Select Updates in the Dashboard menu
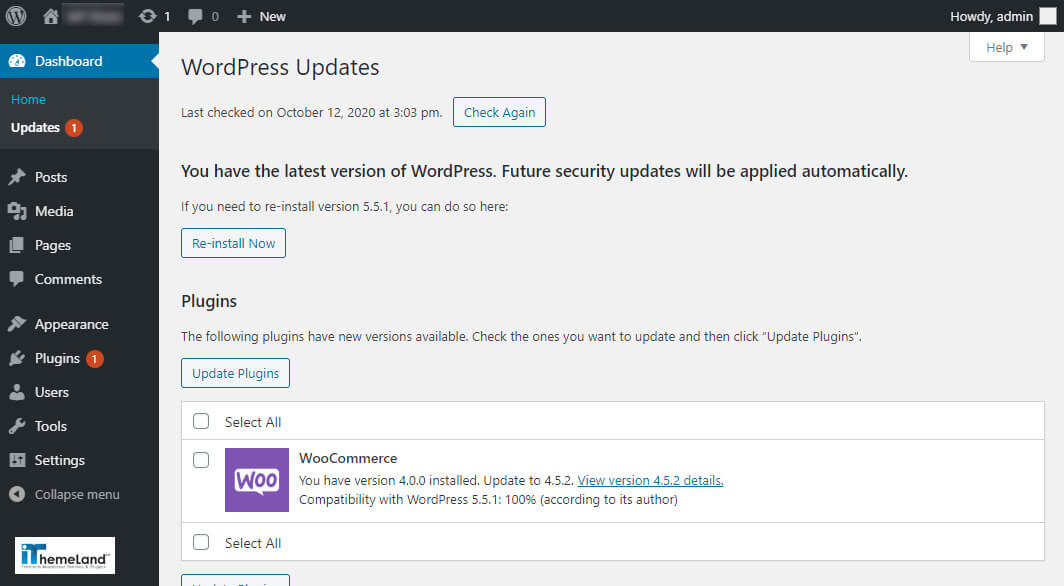 click(x=37, y=127)
